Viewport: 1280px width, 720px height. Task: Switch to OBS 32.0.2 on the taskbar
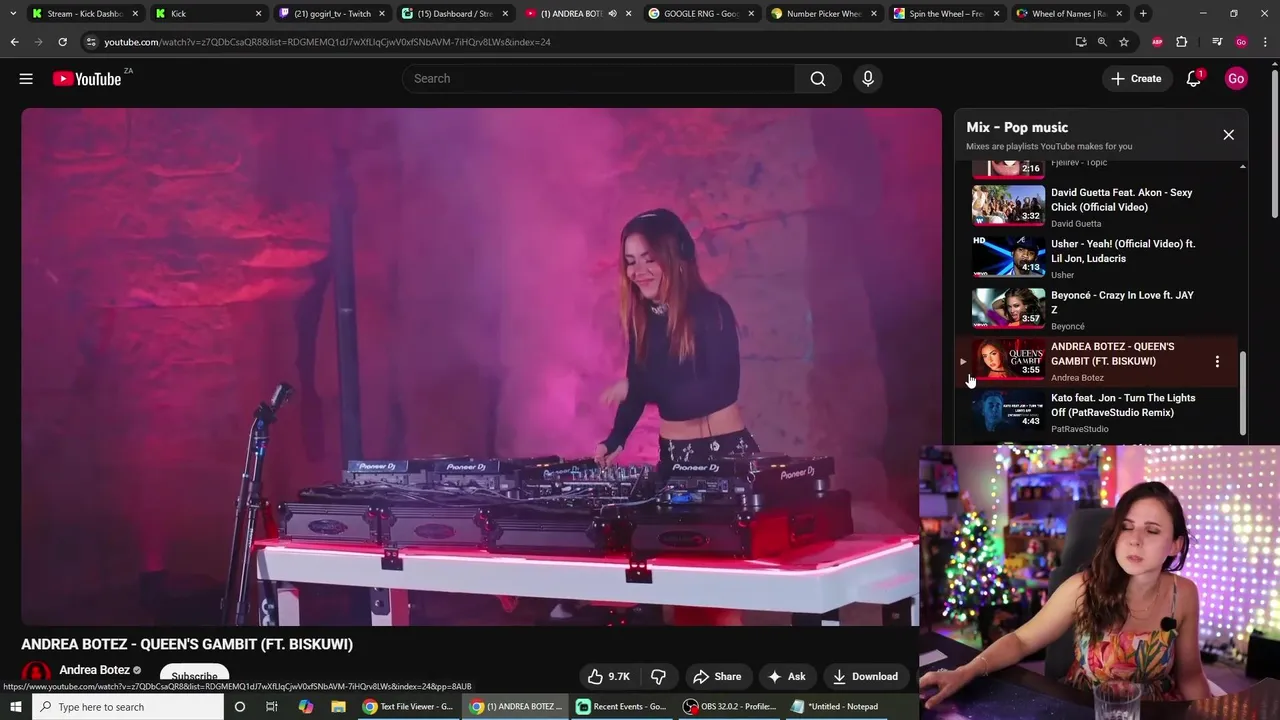730,707
